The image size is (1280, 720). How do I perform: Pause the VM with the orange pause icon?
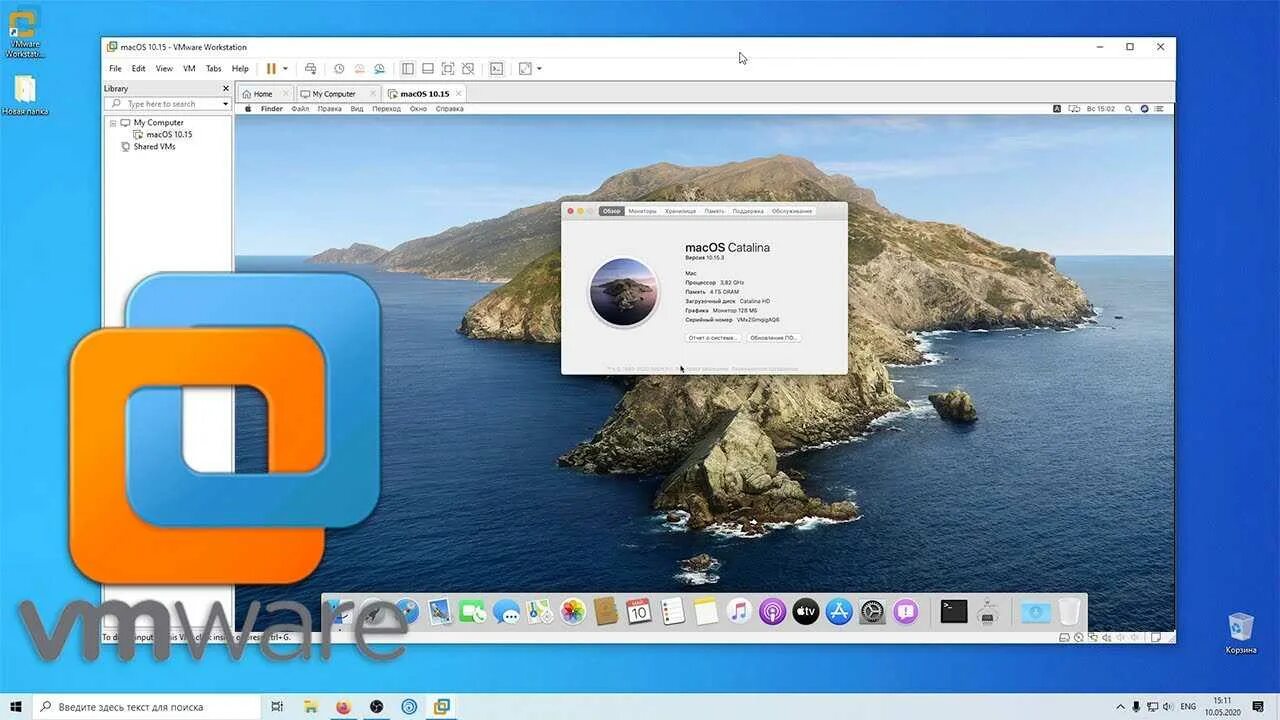(271, 69)
